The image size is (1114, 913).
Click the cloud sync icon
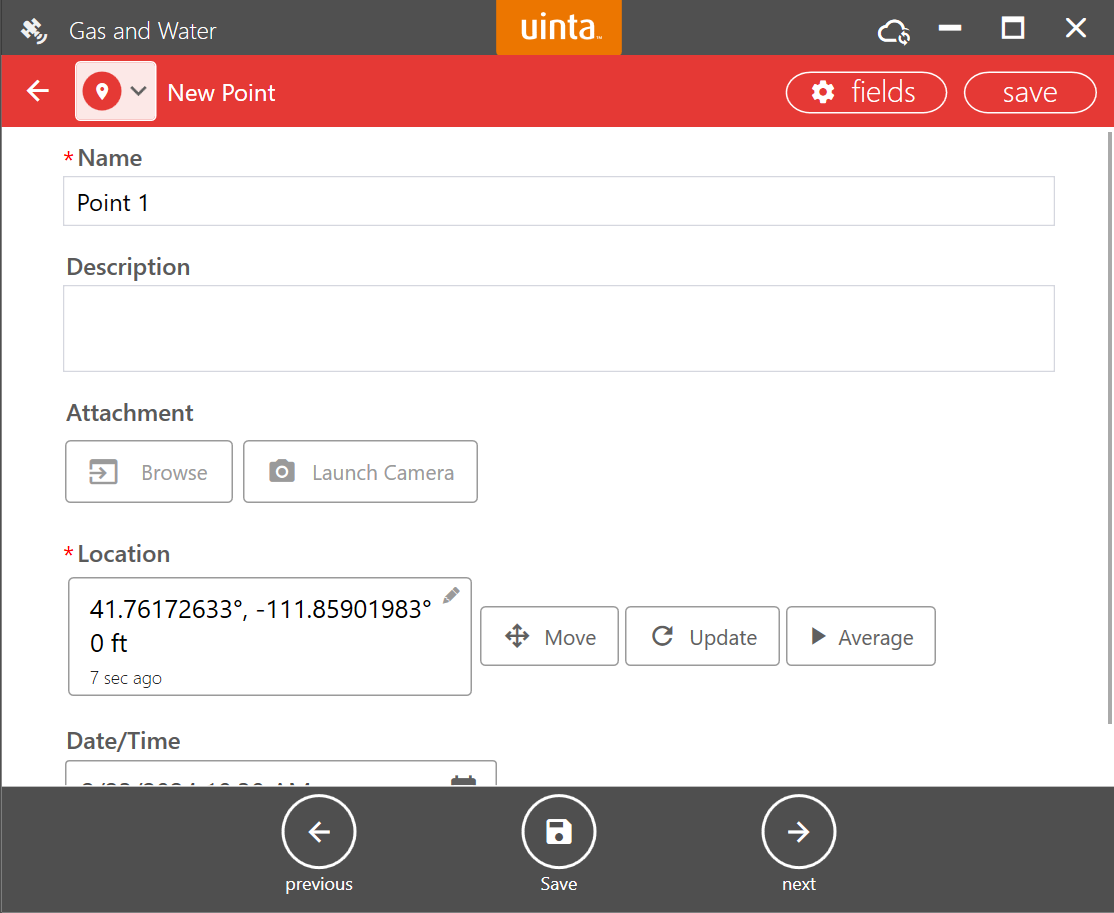pos(893,31)
